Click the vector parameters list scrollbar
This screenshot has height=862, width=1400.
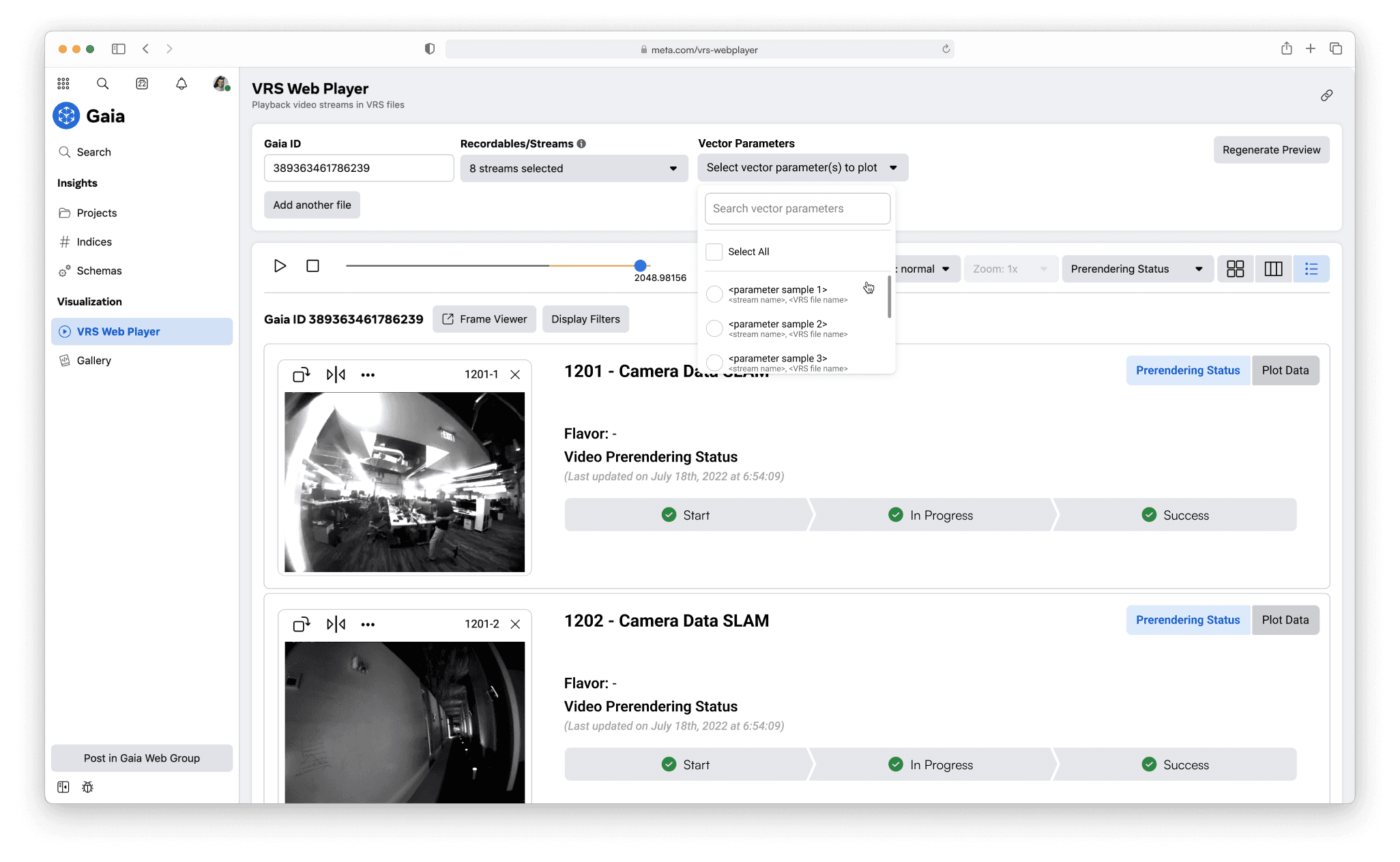click(889, 297)
